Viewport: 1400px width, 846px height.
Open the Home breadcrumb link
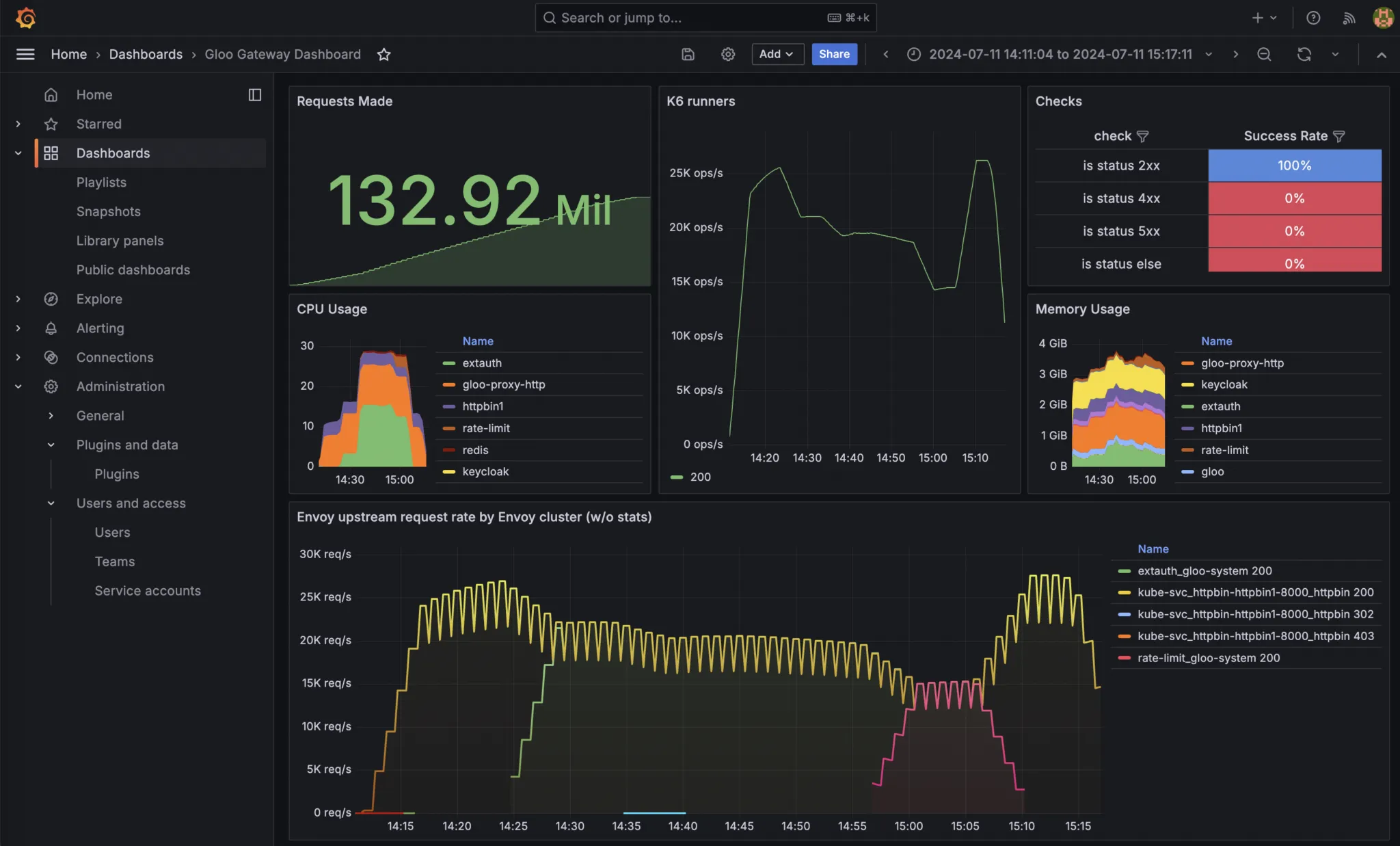tap(68, 54)
